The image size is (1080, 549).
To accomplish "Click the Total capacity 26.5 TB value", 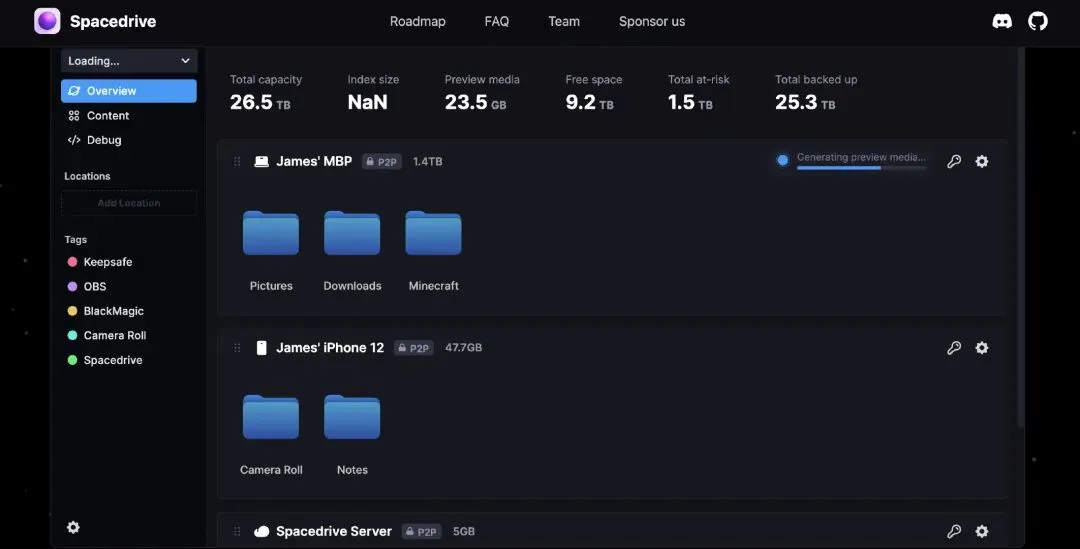I will 260,102.
